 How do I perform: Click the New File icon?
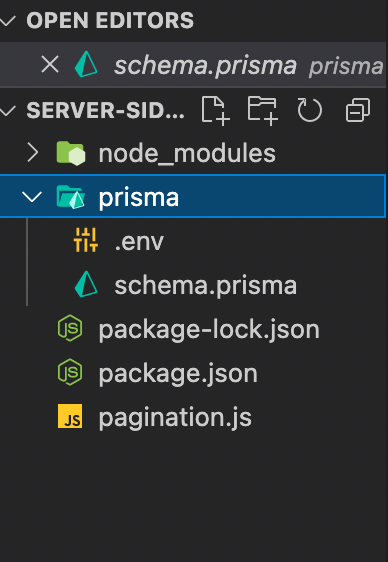coord(215,110)
